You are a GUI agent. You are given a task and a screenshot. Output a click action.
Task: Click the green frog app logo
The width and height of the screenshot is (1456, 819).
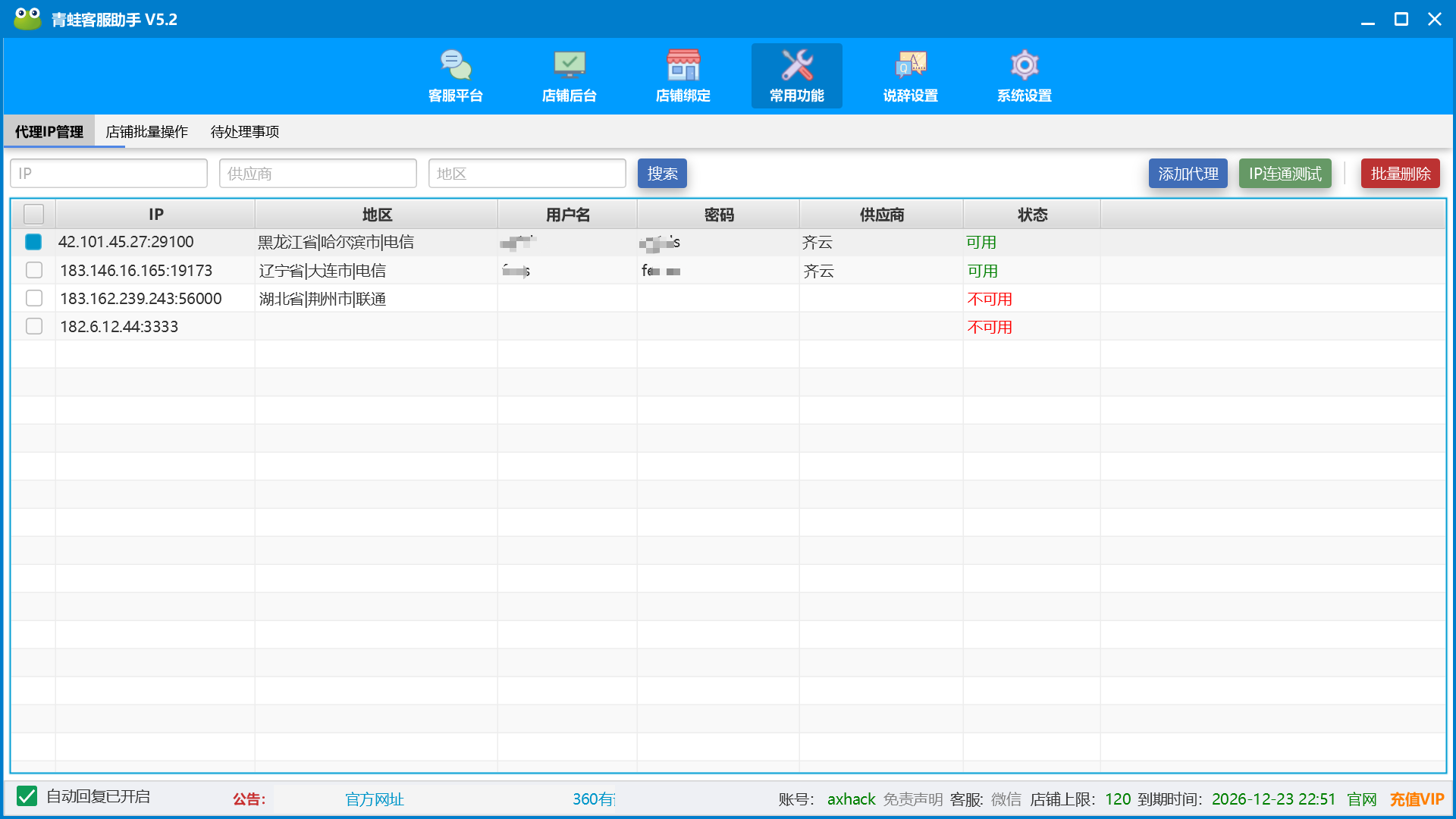click(27, 19)
